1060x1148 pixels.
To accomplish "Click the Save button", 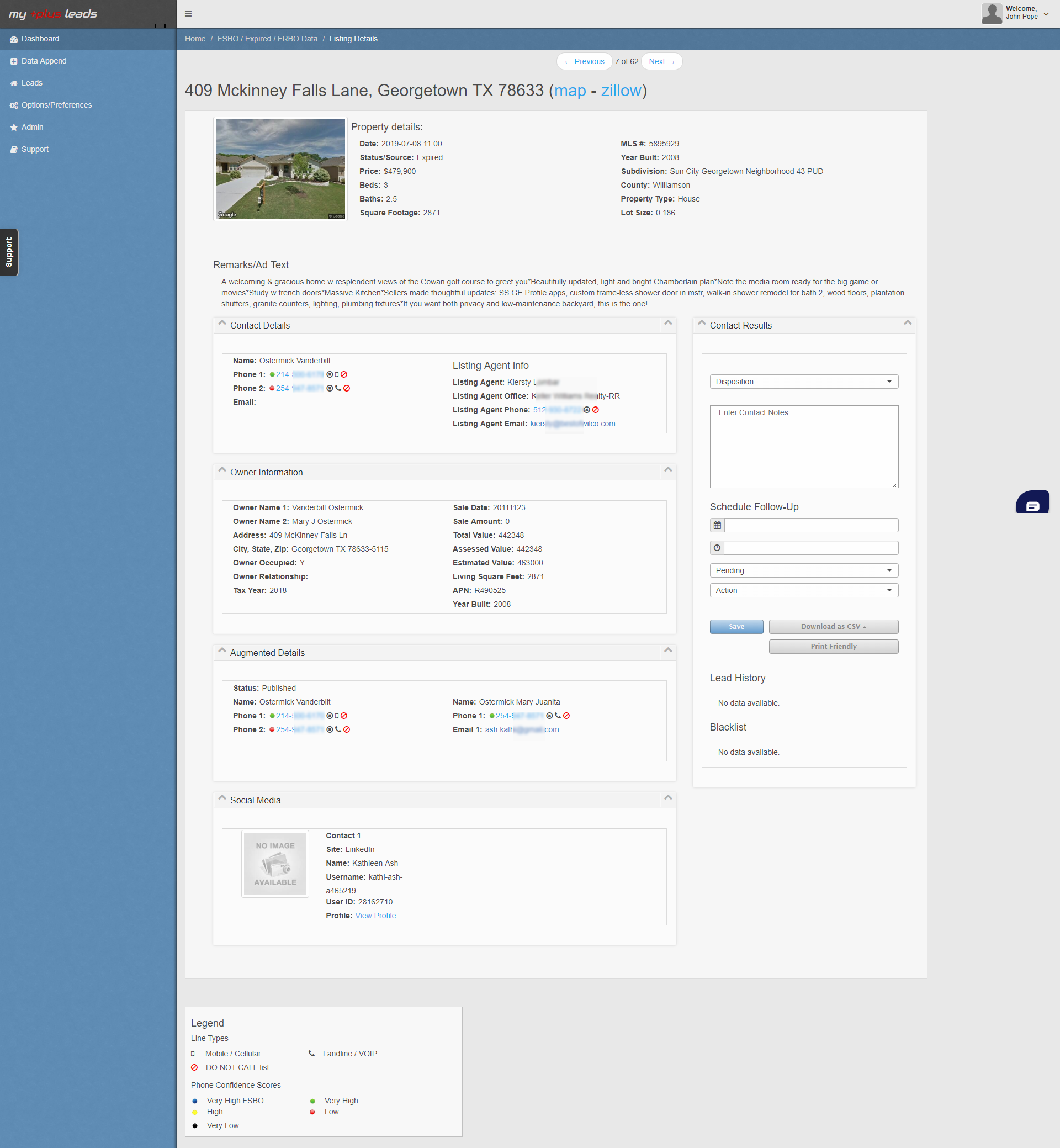I will tap(736, 627).
